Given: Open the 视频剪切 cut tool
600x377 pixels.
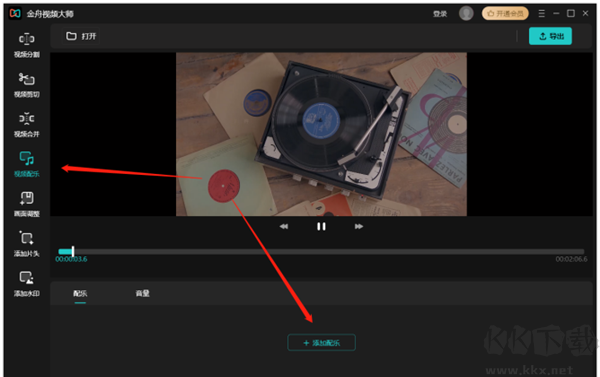Looking at the screenshot, I should [x=26, y=85].
